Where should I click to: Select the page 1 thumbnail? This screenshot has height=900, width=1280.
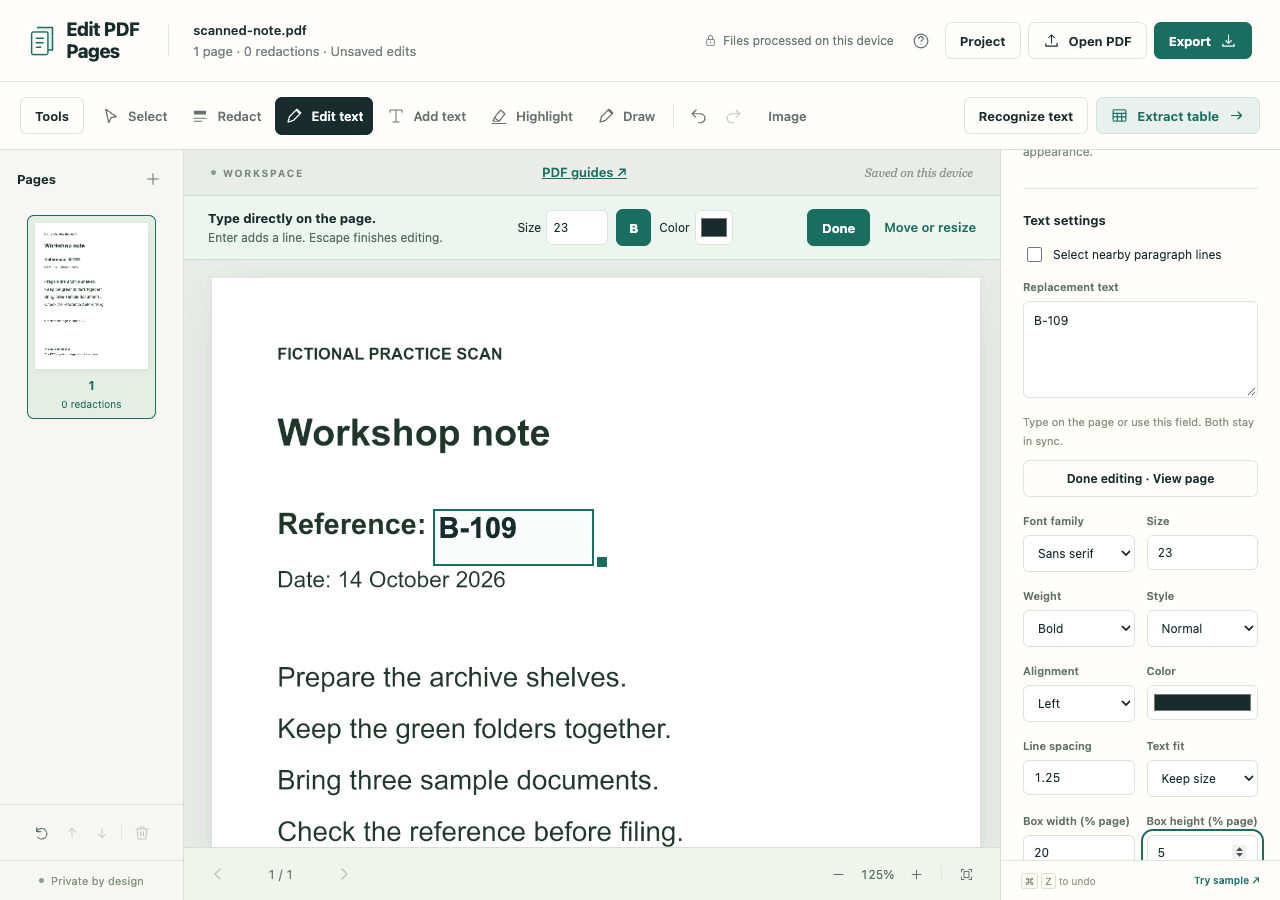coord(92,316)
